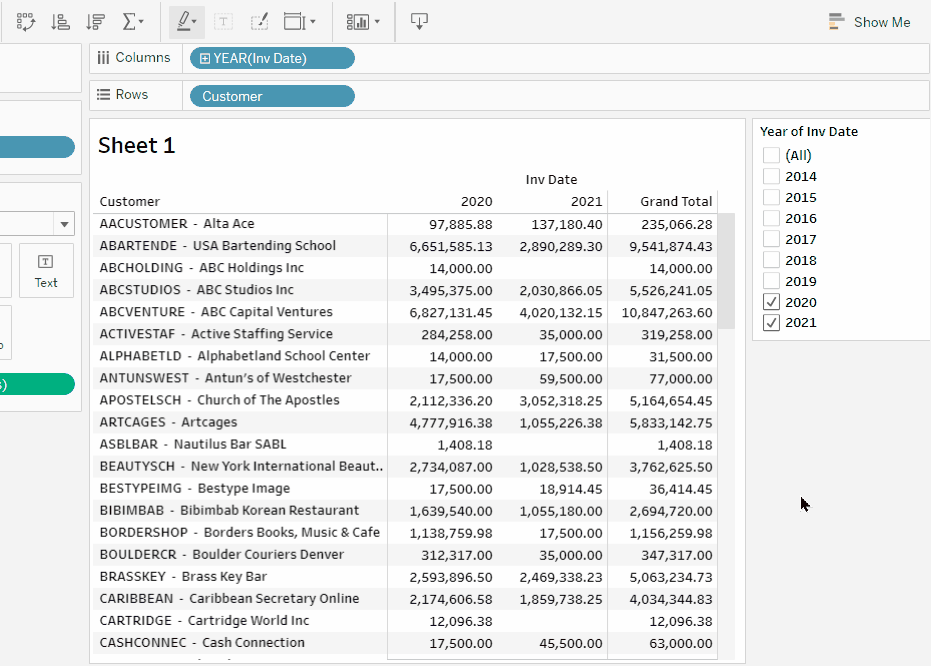The width and height of the screenshot is (931, 666).
Task: Select the ABCSTUDIOS customer row label
Action: coord(196,290)
